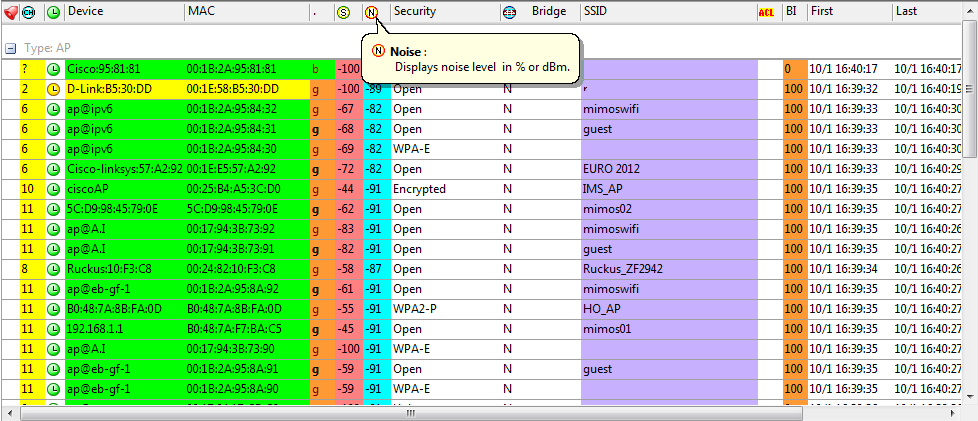The height and width of the screenshot is (421, 978).
Task: Click clock icon for MAC 00:17:94:3B:73:92 row
Action: 54,229
